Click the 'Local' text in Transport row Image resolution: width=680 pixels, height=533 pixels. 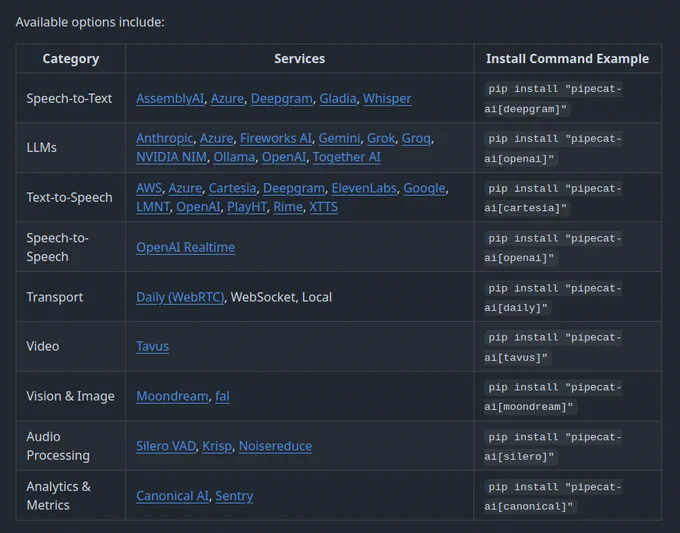click(x=317, y=298)
